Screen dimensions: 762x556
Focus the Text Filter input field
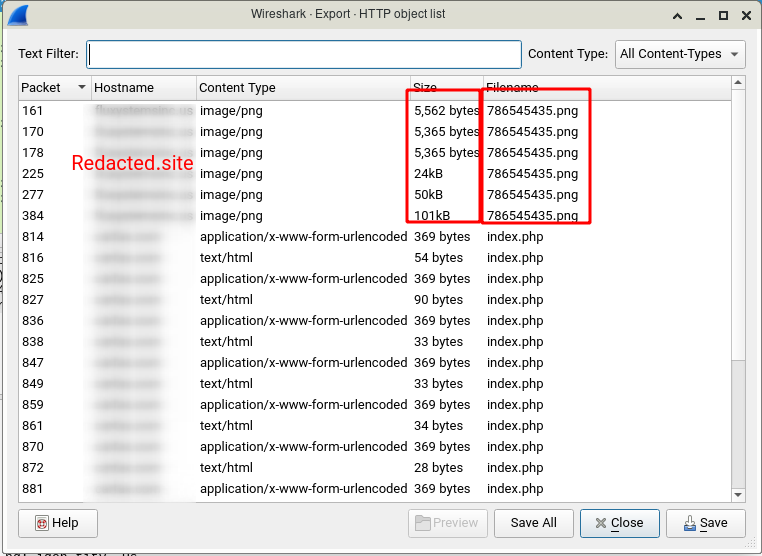pos(304,54)
